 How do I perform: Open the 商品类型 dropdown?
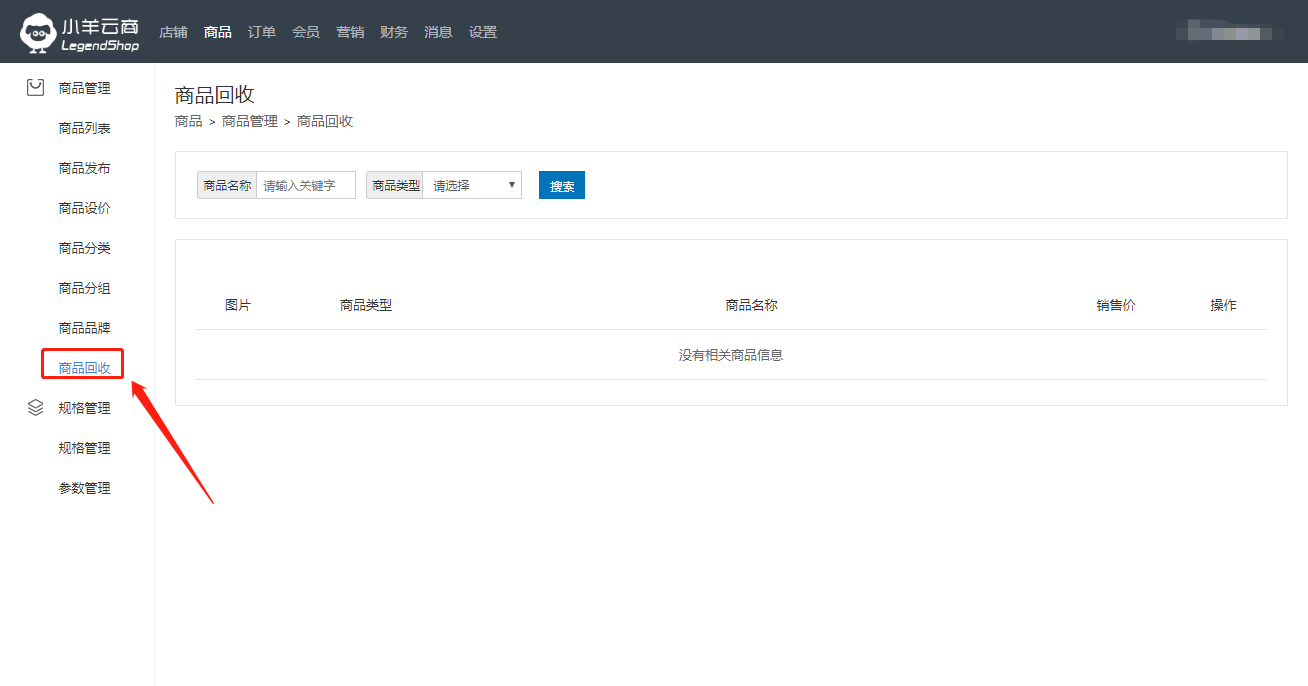click(x=472, y=185)
